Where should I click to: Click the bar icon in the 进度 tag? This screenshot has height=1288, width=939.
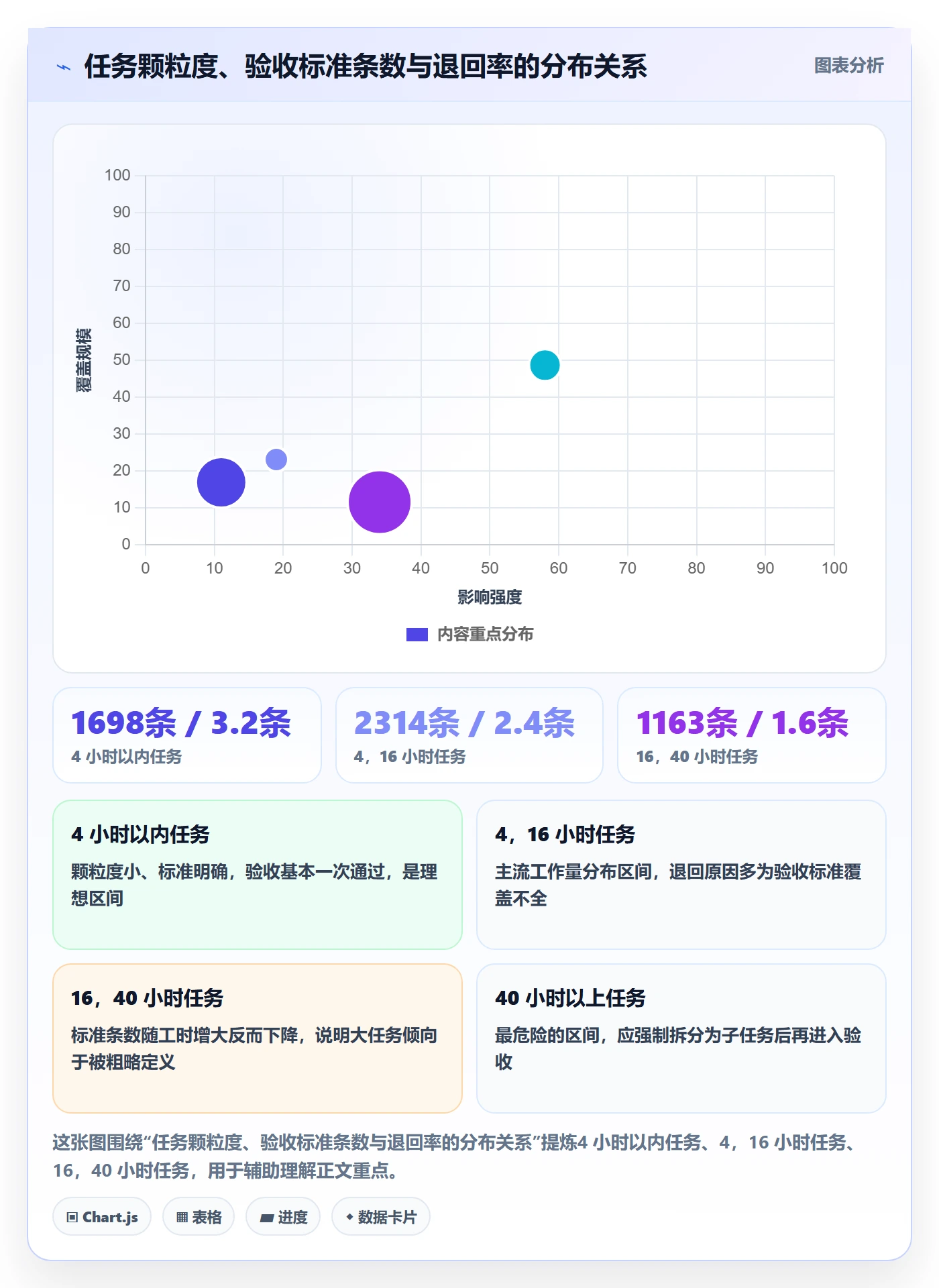click(x=266, y=1218)
